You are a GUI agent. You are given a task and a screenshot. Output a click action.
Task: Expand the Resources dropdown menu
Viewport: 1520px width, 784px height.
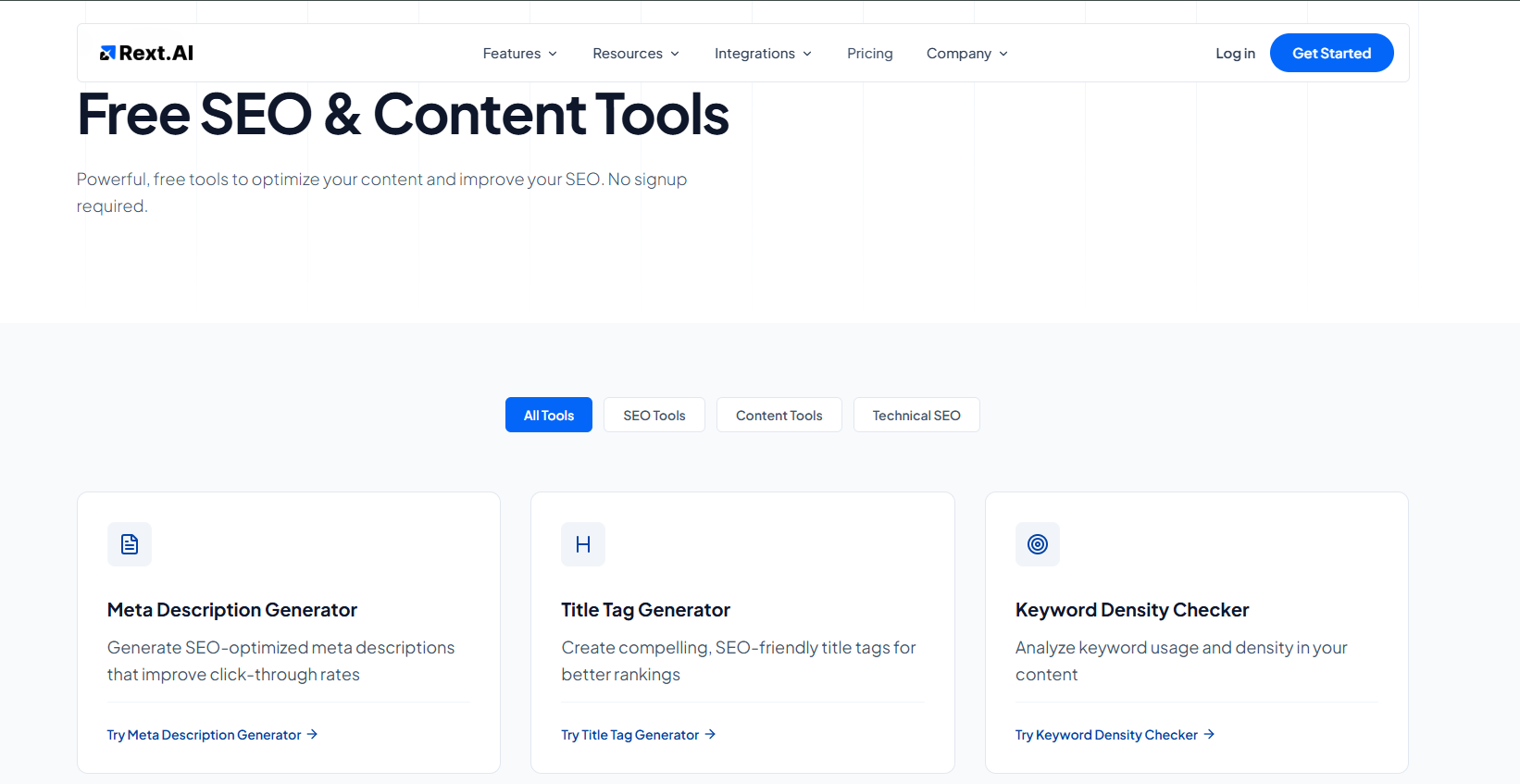pos(636,54)
